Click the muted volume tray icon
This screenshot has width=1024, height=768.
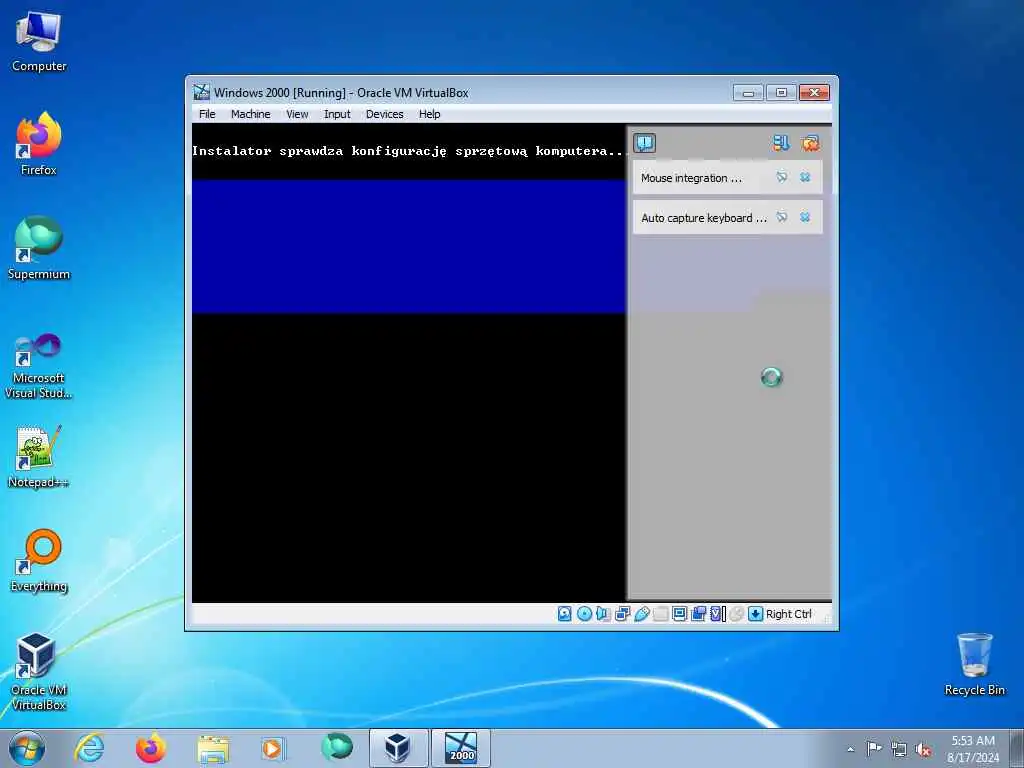[x=923, y=749]
